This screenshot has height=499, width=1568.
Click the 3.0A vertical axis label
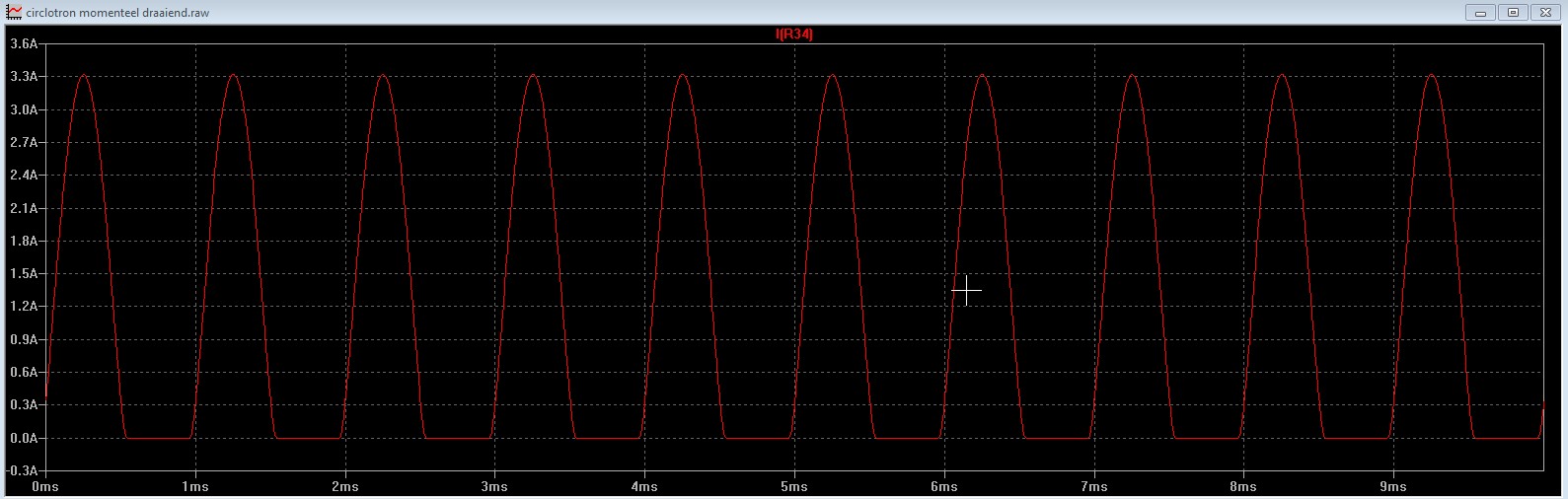(24, 109)
